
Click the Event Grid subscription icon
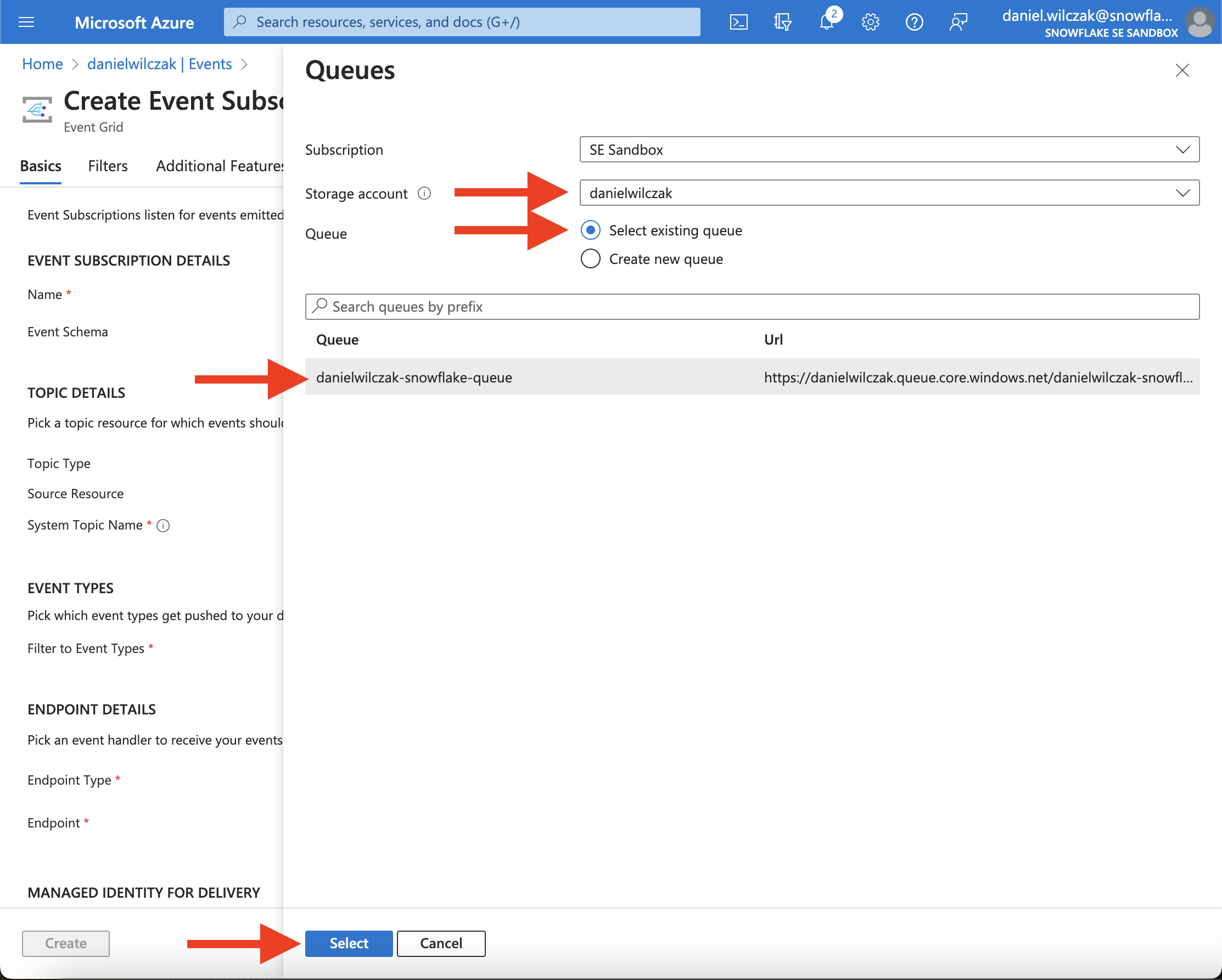coord(37,109)
